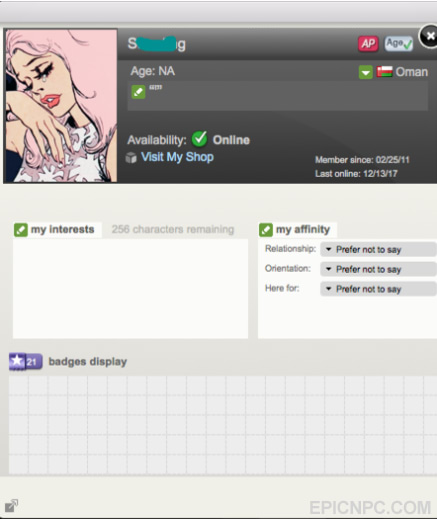Image resolution: width=437 pixels, height=519 pixels.
Task: Click inside the my interests text box
Action: pyautogui.click(x=130, y=289)
